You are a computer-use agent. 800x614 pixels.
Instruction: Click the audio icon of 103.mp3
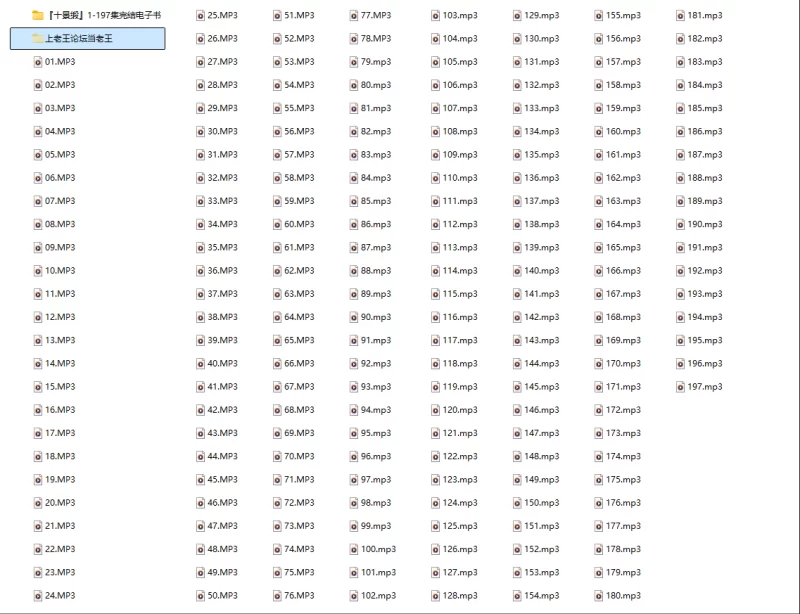(x=435, y=15)
